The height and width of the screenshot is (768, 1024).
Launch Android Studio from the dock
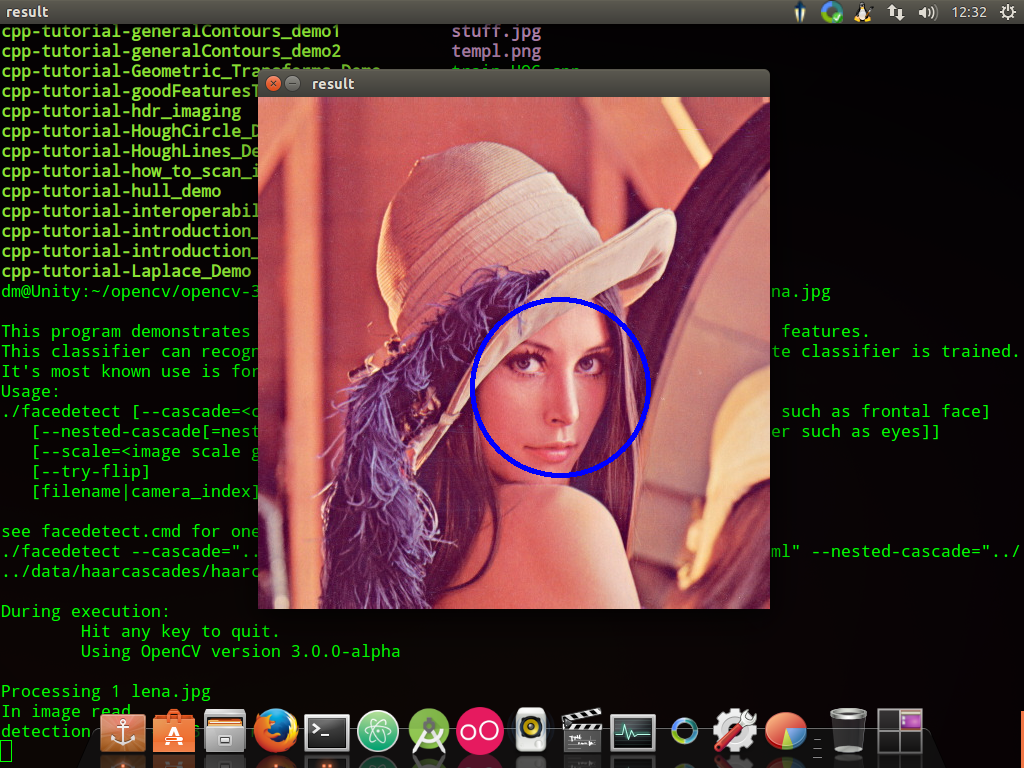click(428, 731)
